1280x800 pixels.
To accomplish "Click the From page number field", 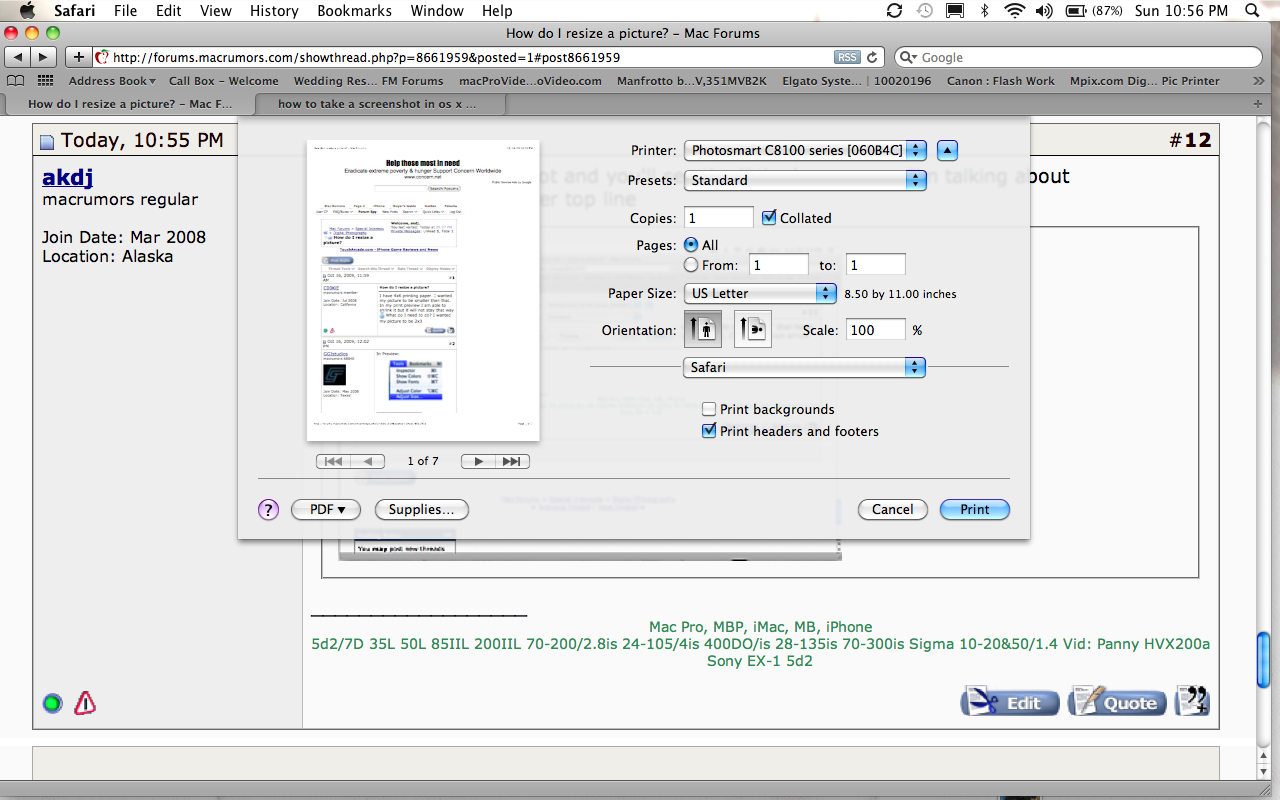I will click(778, 265).
